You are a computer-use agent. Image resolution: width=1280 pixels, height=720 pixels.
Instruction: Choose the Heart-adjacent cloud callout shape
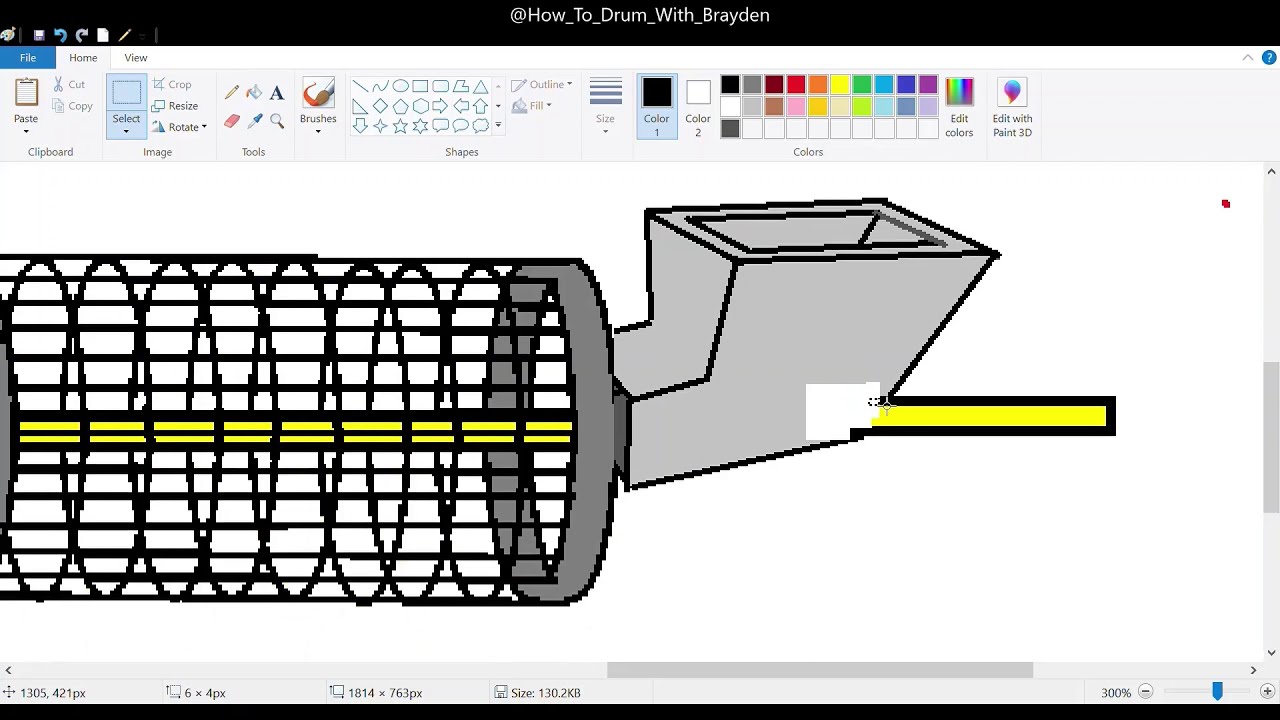point(480,126)
